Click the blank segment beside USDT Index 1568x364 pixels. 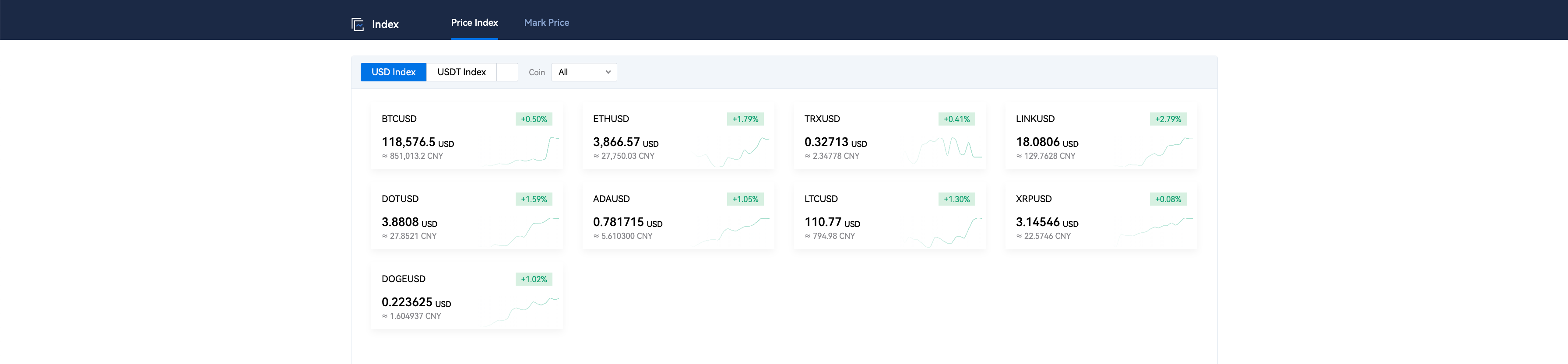[x=506, y=72]
